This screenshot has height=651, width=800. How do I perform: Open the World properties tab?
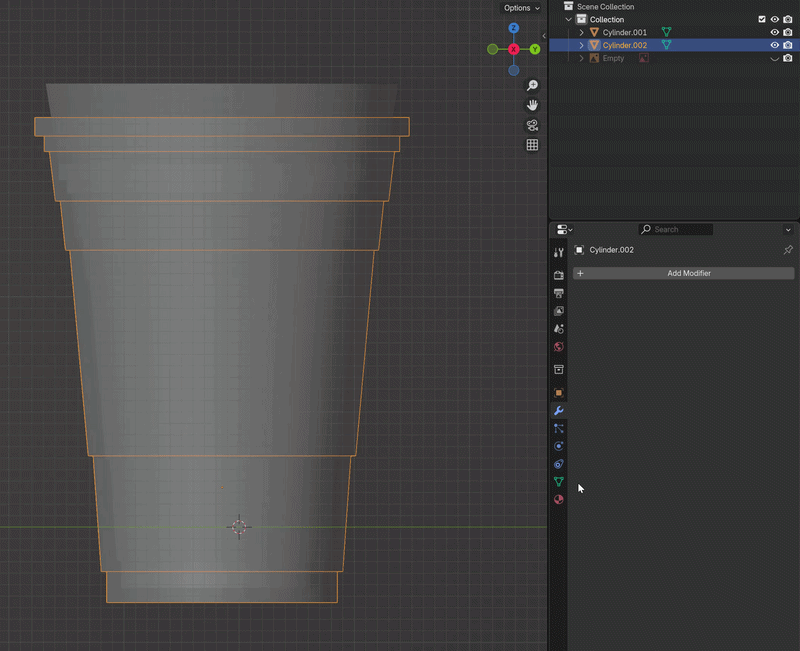coord(559,347)
